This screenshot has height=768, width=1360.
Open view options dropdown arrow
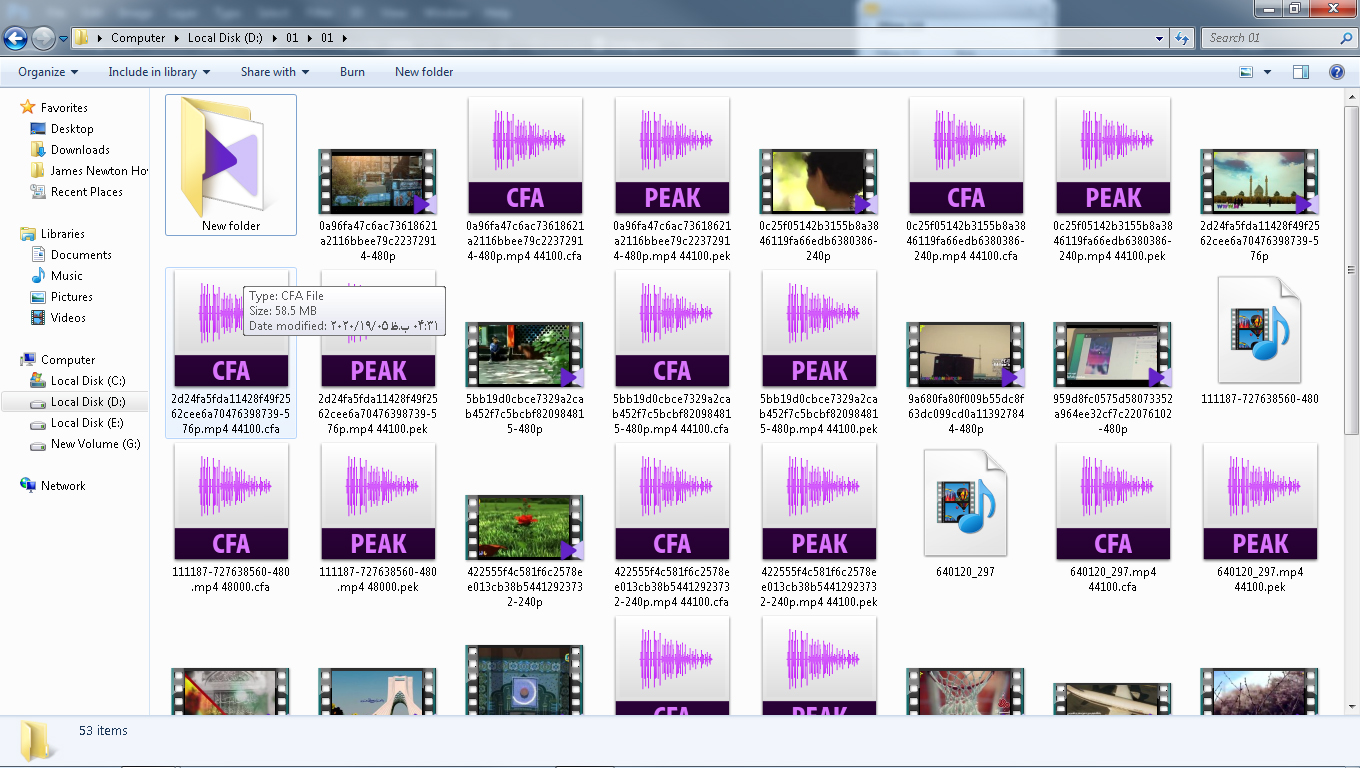click(1267, 72)
